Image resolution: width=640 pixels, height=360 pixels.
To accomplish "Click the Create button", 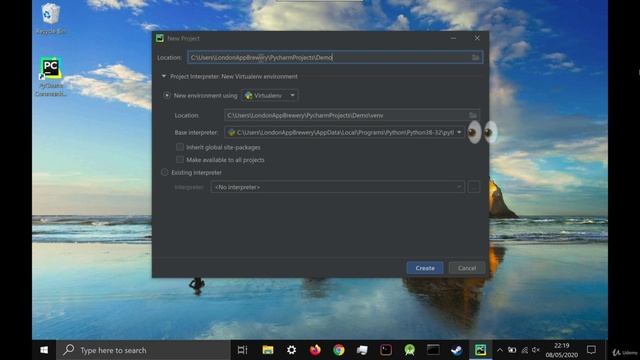I will tap(425, 268).
